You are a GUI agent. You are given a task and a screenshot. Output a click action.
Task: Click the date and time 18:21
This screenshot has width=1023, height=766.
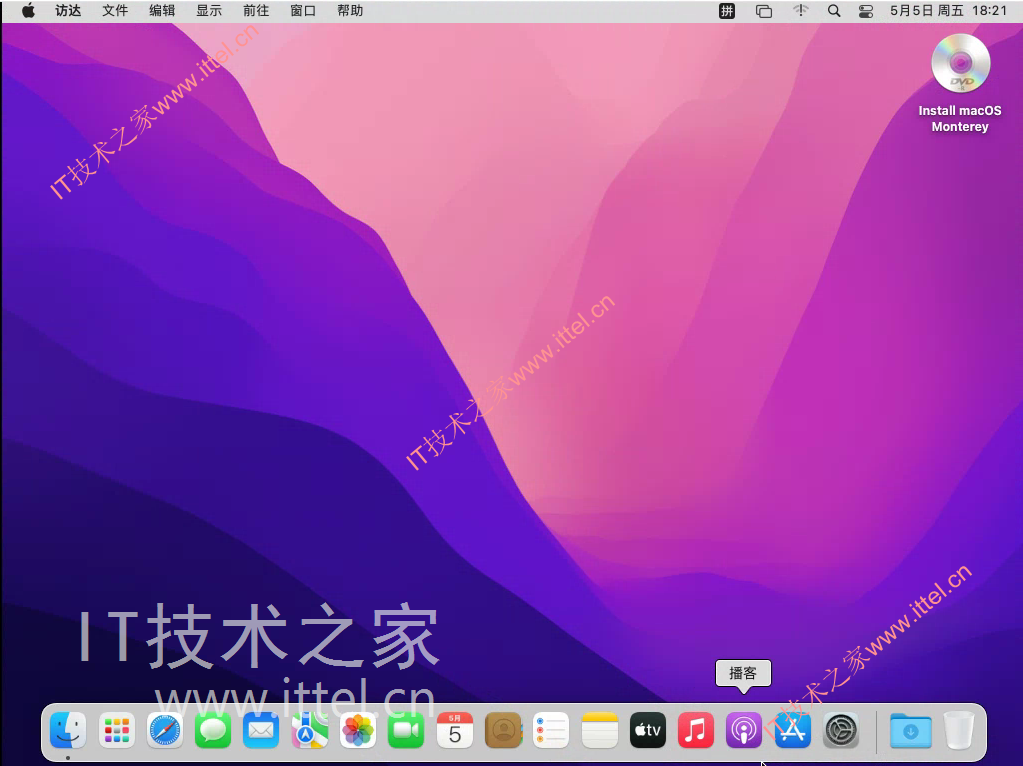click(x=949, y=10)
